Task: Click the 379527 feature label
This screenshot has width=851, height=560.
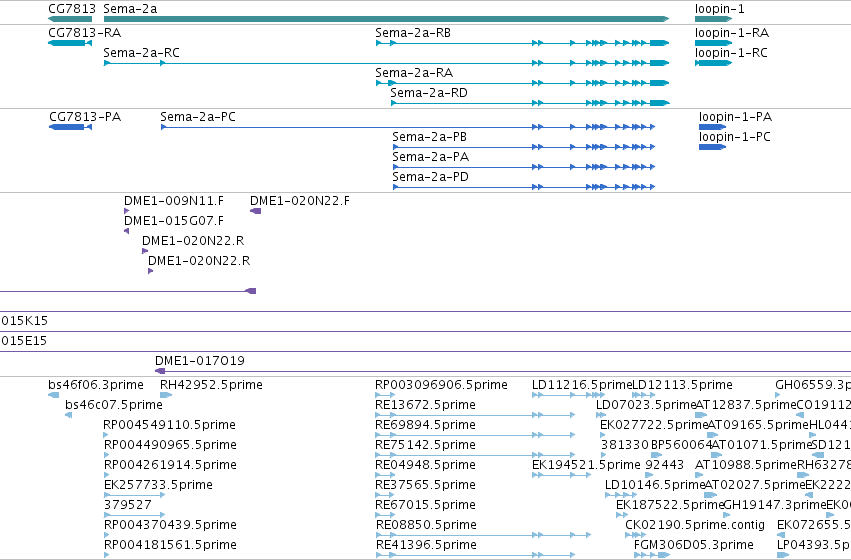Action: 128,505
